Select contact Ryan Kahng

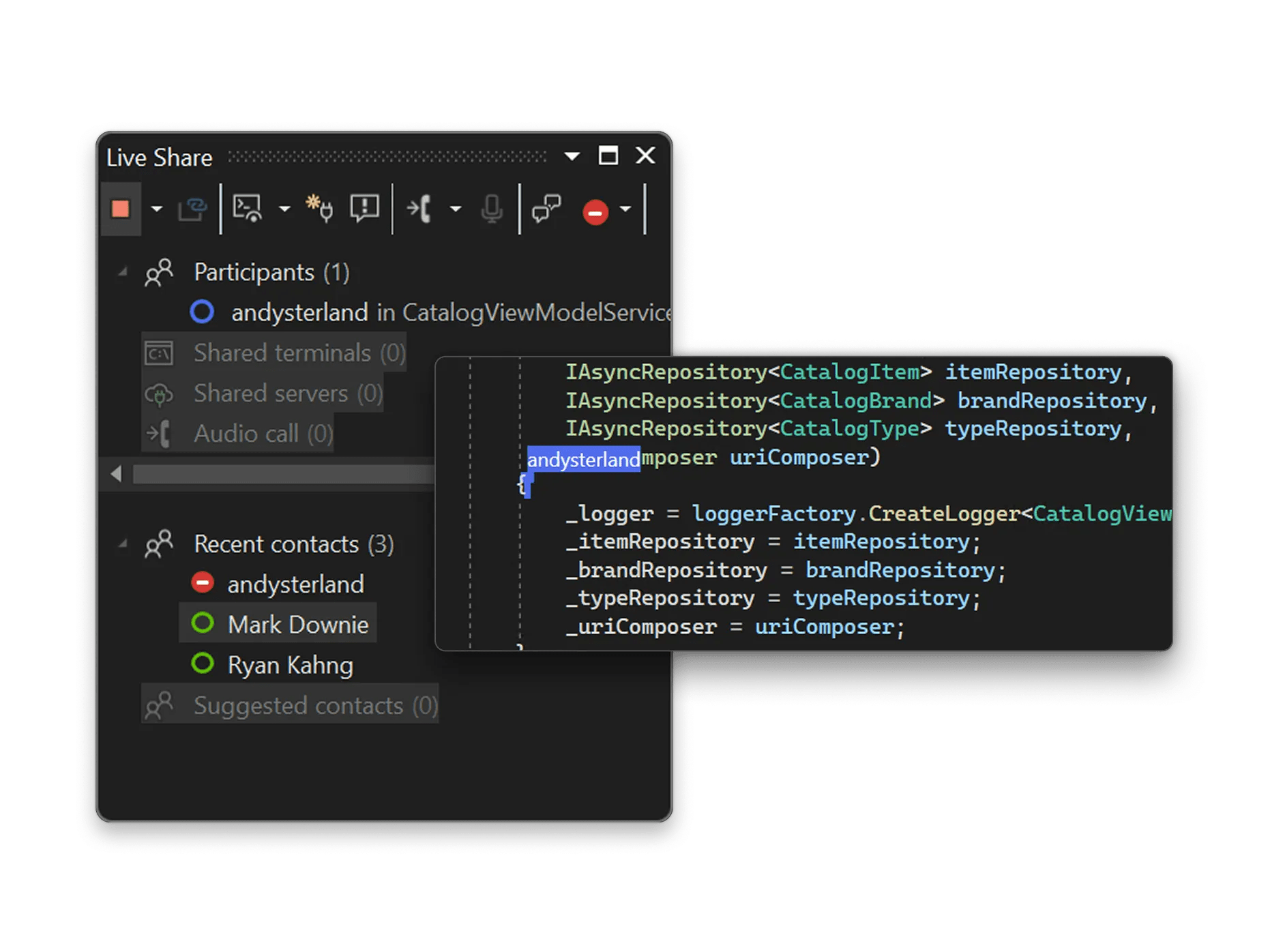tap(291, 665)
